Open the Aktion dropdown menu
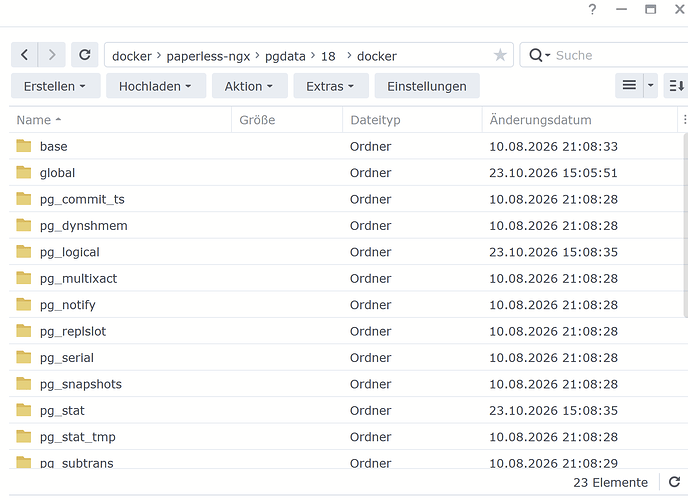 (249, 86)
